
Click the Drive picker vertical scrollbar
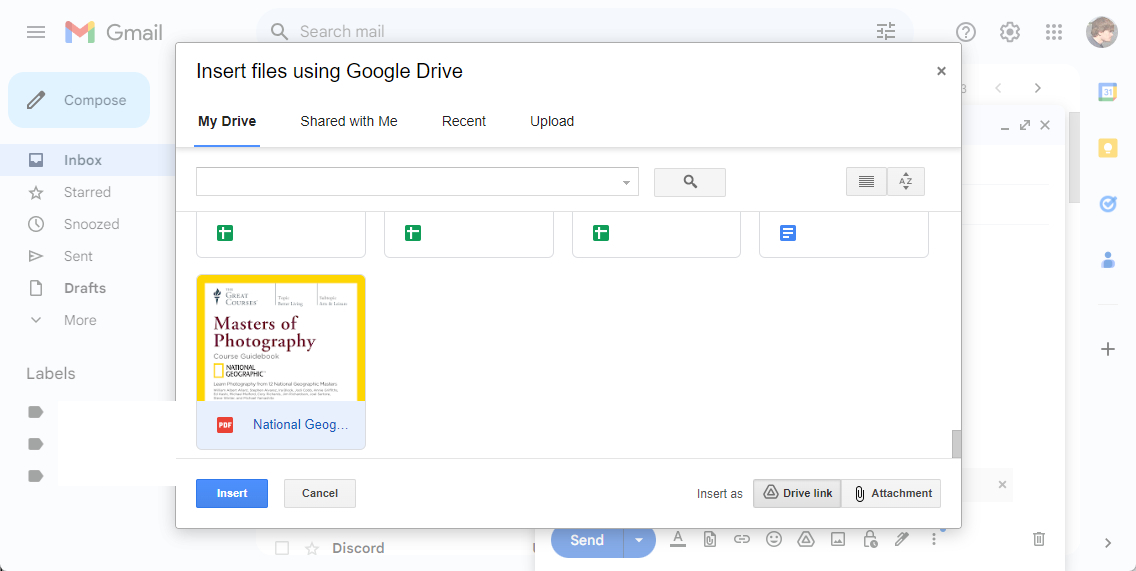956,443
